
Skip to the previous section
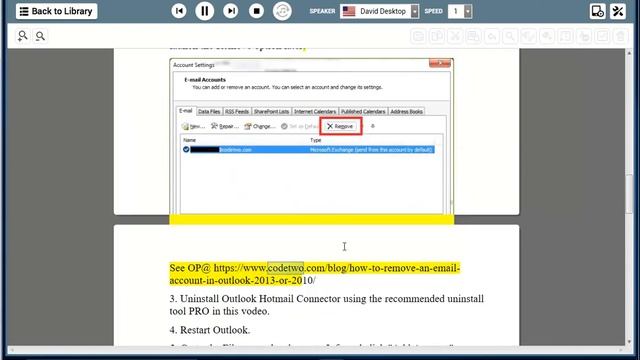[179, 11]
